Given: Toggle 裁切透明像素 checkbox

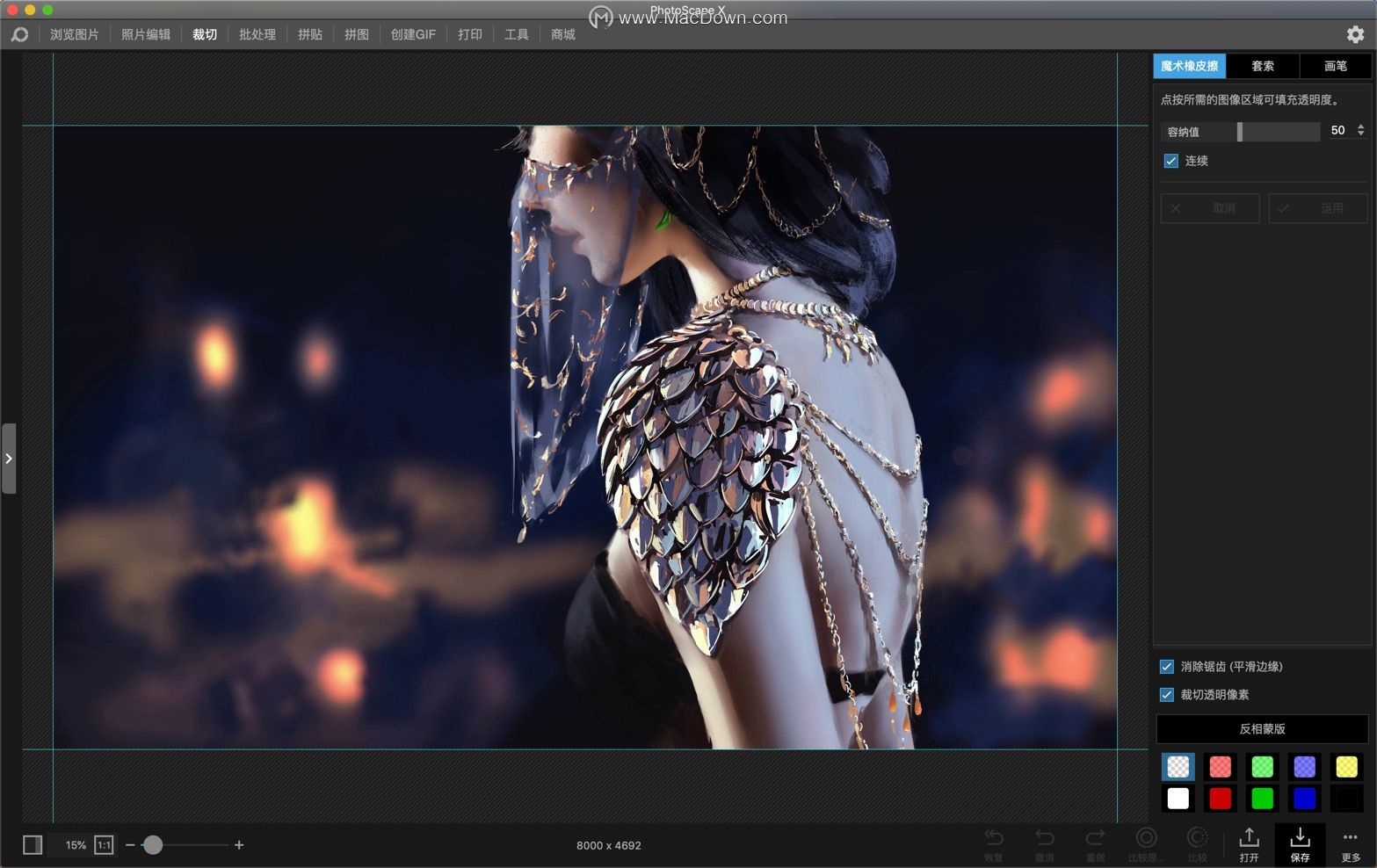Looking at the screenshot, I should tap(1166, 695).
